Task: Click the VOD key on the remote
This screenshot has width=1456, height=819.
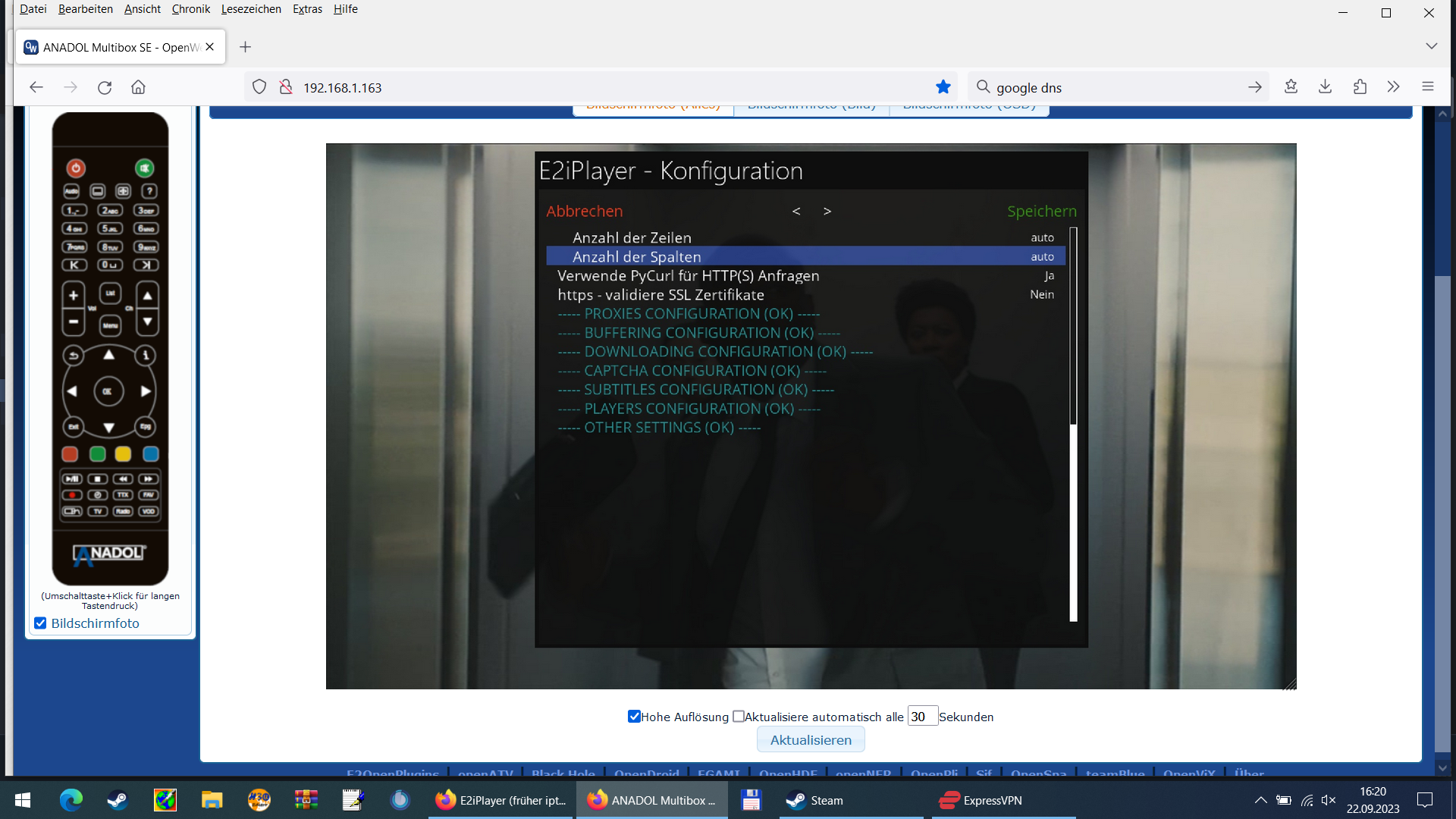Action: [x=149, y=511]
